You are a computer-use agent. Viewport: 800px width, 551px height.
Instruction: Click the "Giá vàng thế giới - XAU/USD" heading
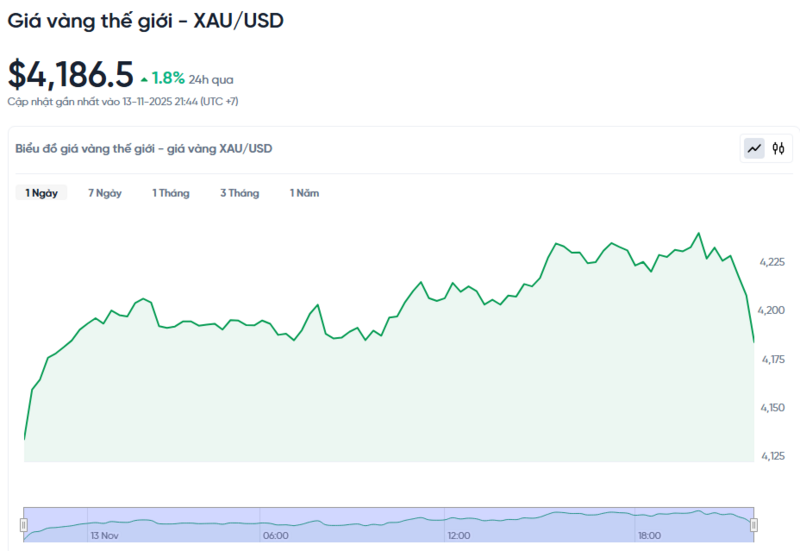click(x=145, y=20)
